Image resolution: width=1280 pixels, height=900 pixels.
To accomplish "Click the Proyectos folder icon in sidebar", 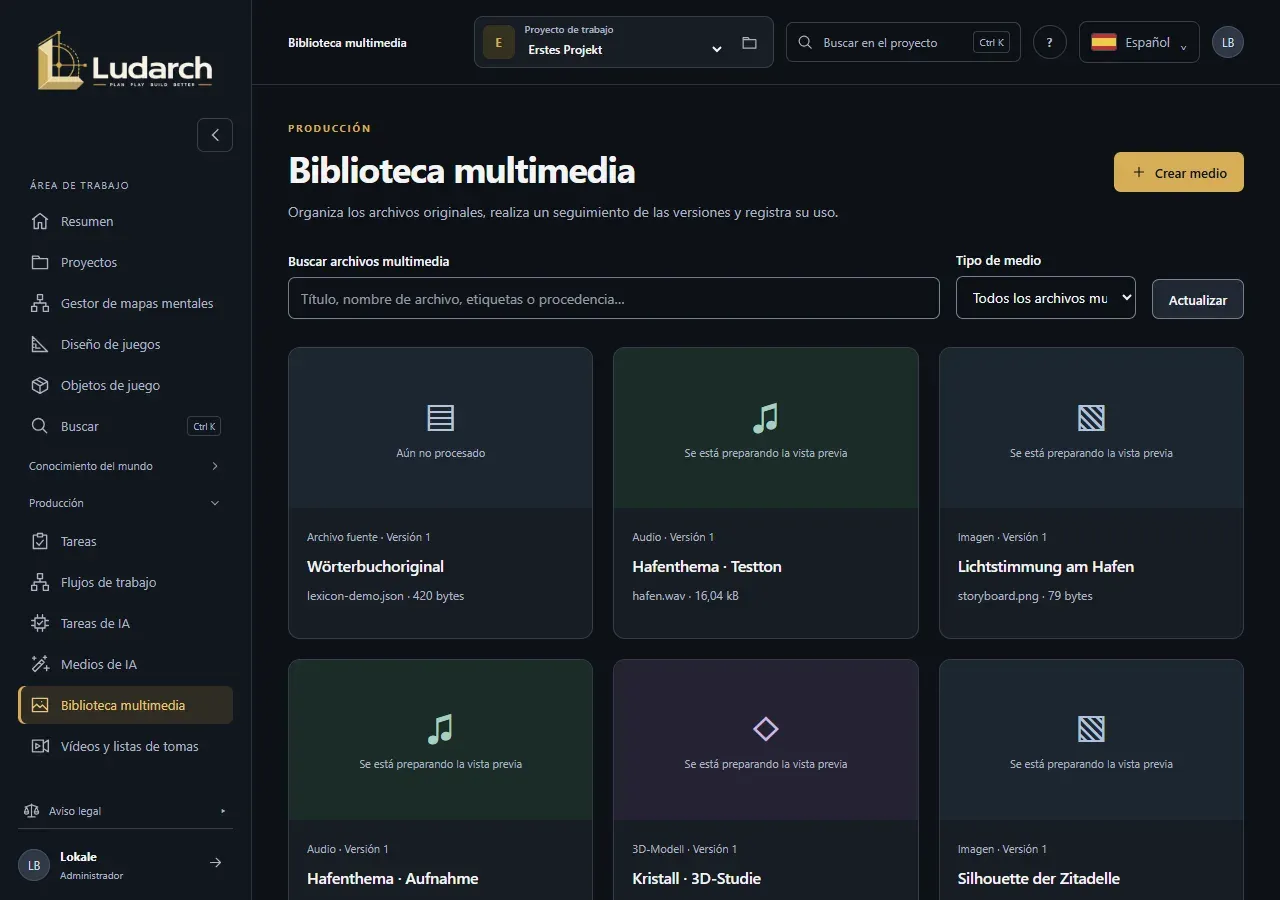I will (x=40, y=262).
